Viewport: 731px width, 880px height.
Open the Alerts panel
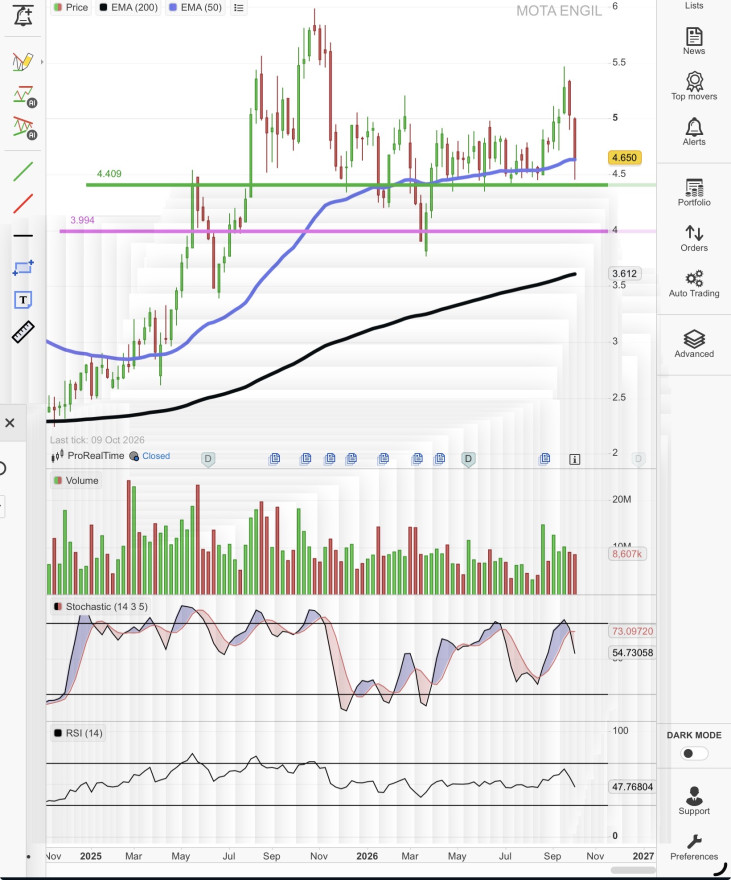tap(694, 132)
